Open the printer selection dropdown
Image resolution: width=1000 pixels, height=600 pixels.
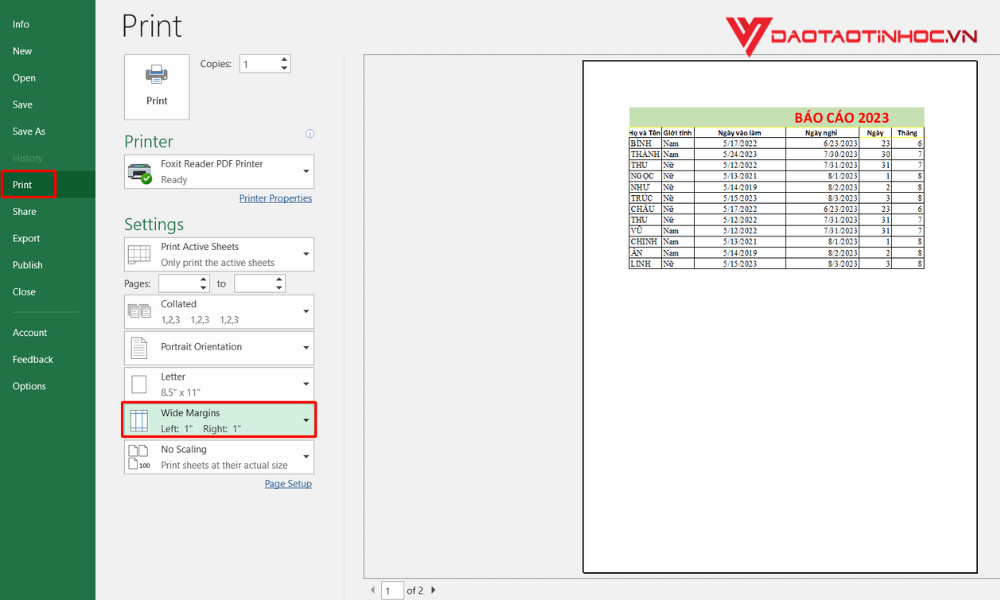pos(304,171)
